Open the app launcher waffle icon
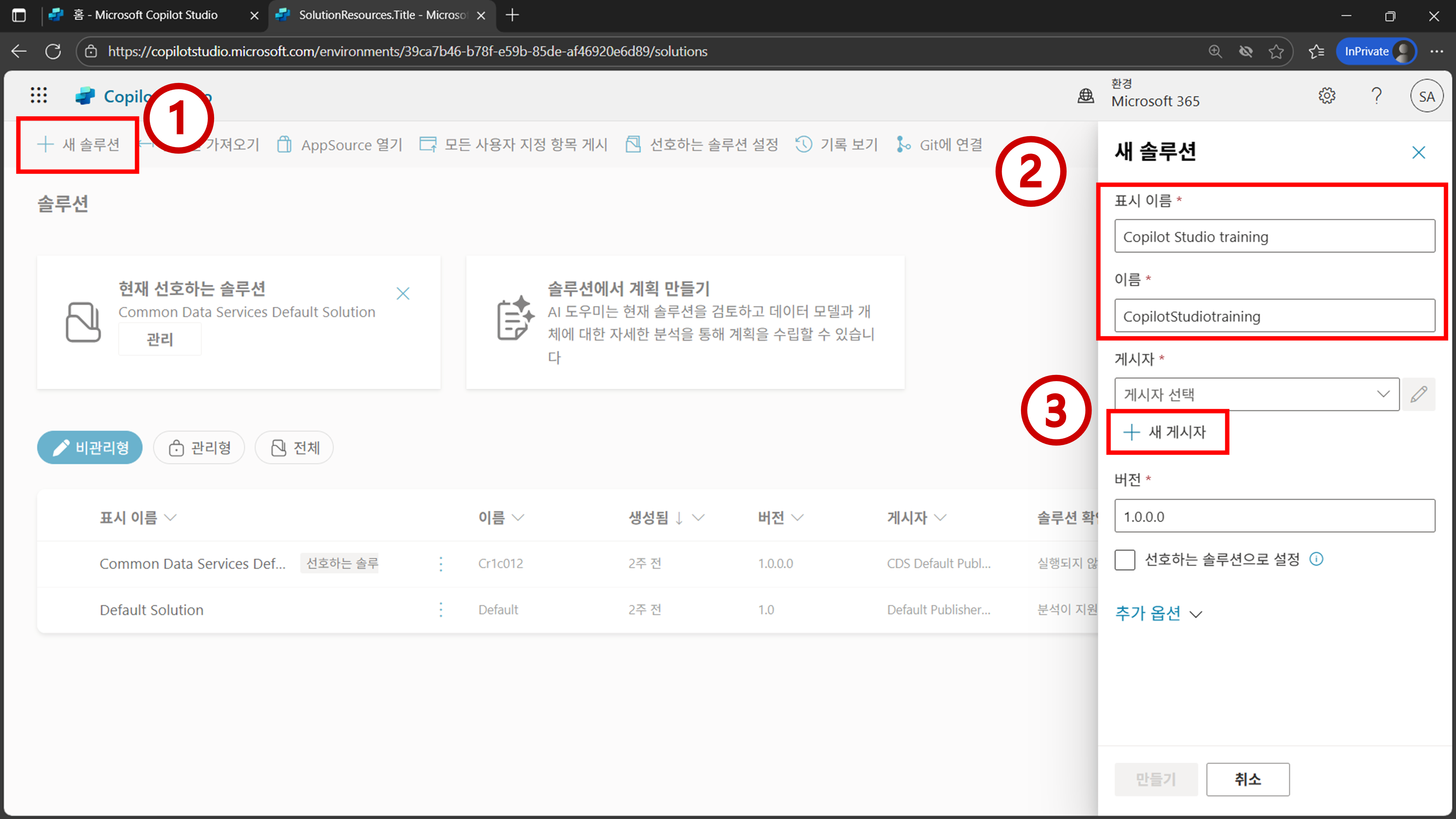Image resolution: width=1456 pixels, height=819 pixels. 39,95
